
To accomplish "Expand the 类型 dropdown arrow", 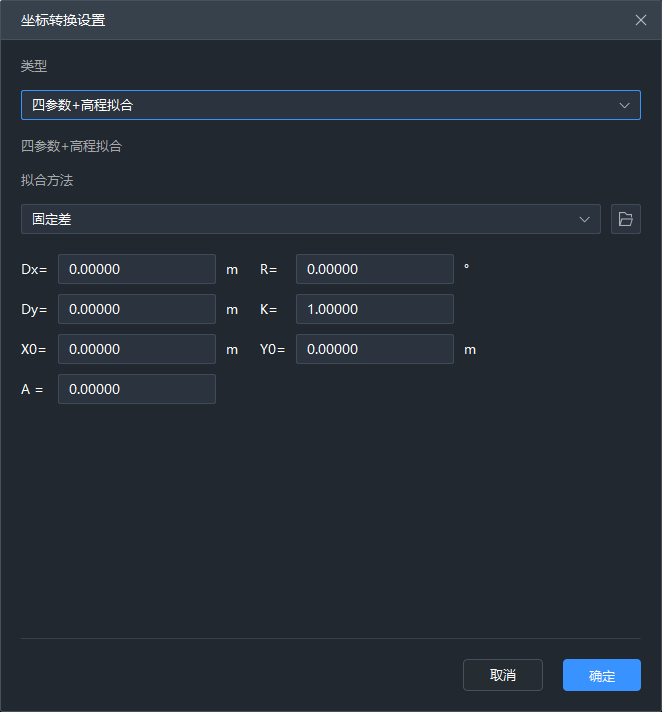I will point(624,105).
